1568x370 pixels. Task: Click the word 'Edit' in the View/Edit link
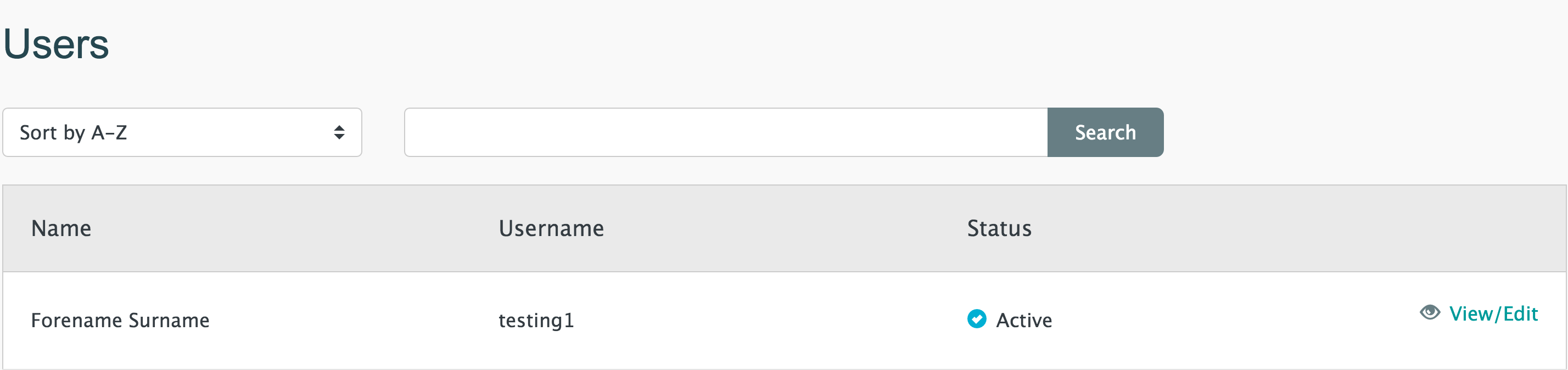[x=1521, y=314]
